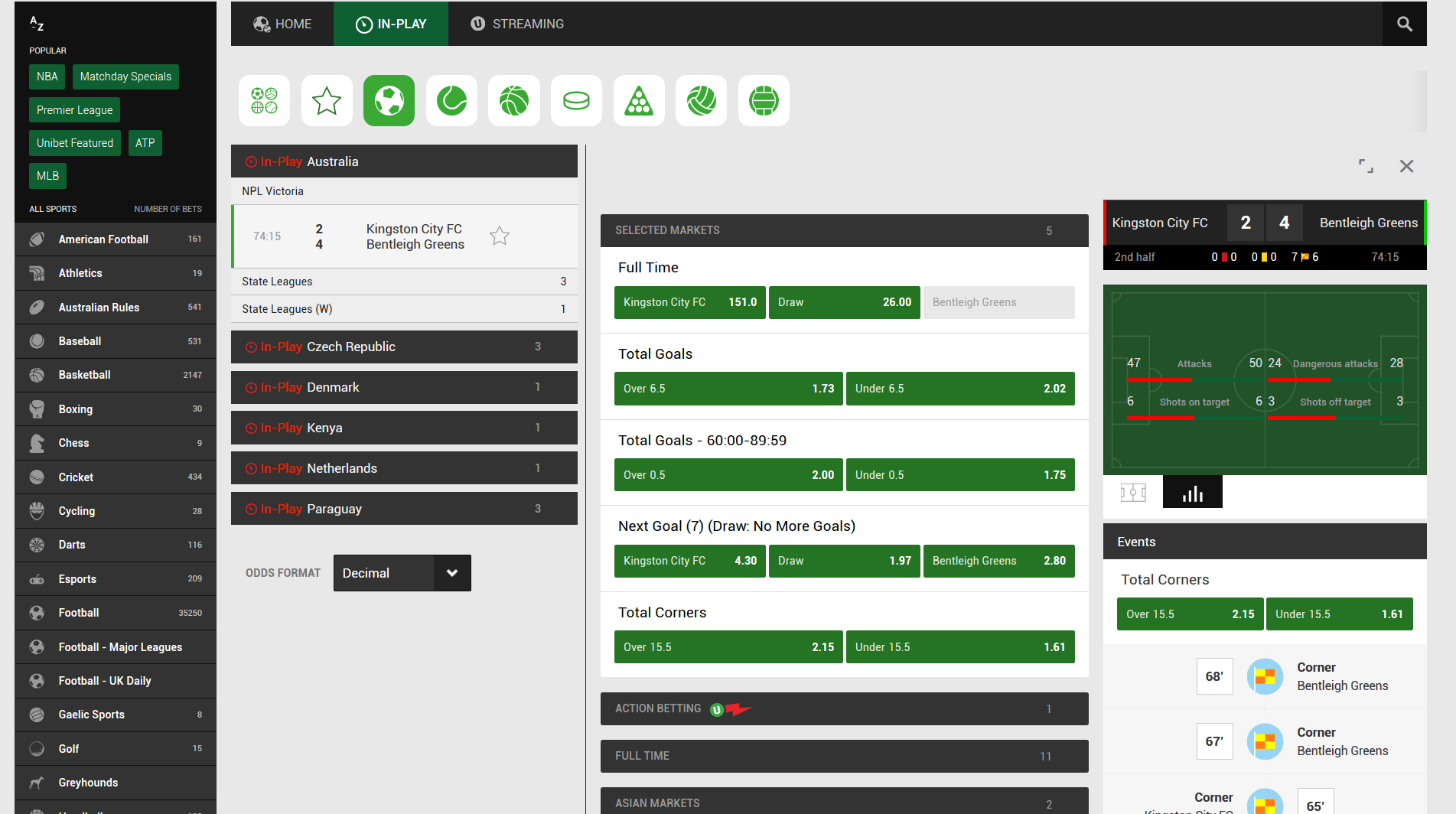Image resolution: width=1456 pixels, height=814 pixels.
Task: Open Premier League popular tag
Action: [x=74, y=110]
